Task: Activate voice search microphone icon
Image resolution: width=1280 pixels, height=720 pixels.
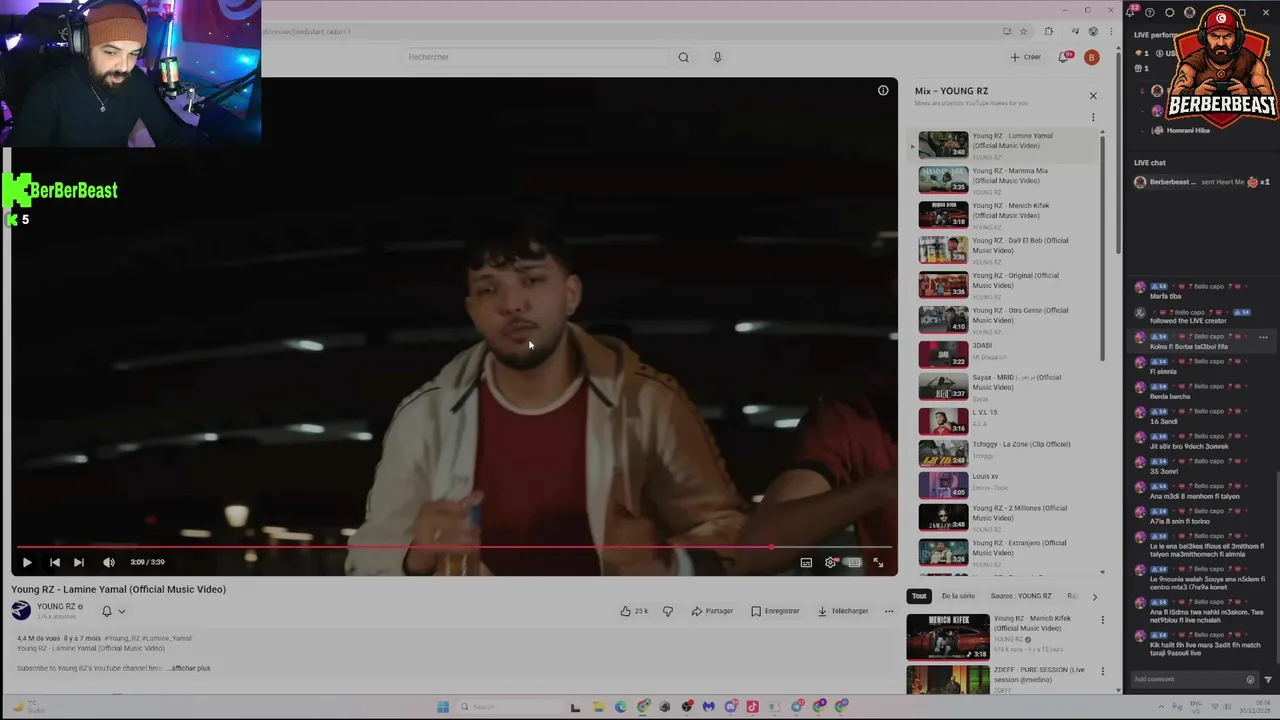Action: coord(717,57)
